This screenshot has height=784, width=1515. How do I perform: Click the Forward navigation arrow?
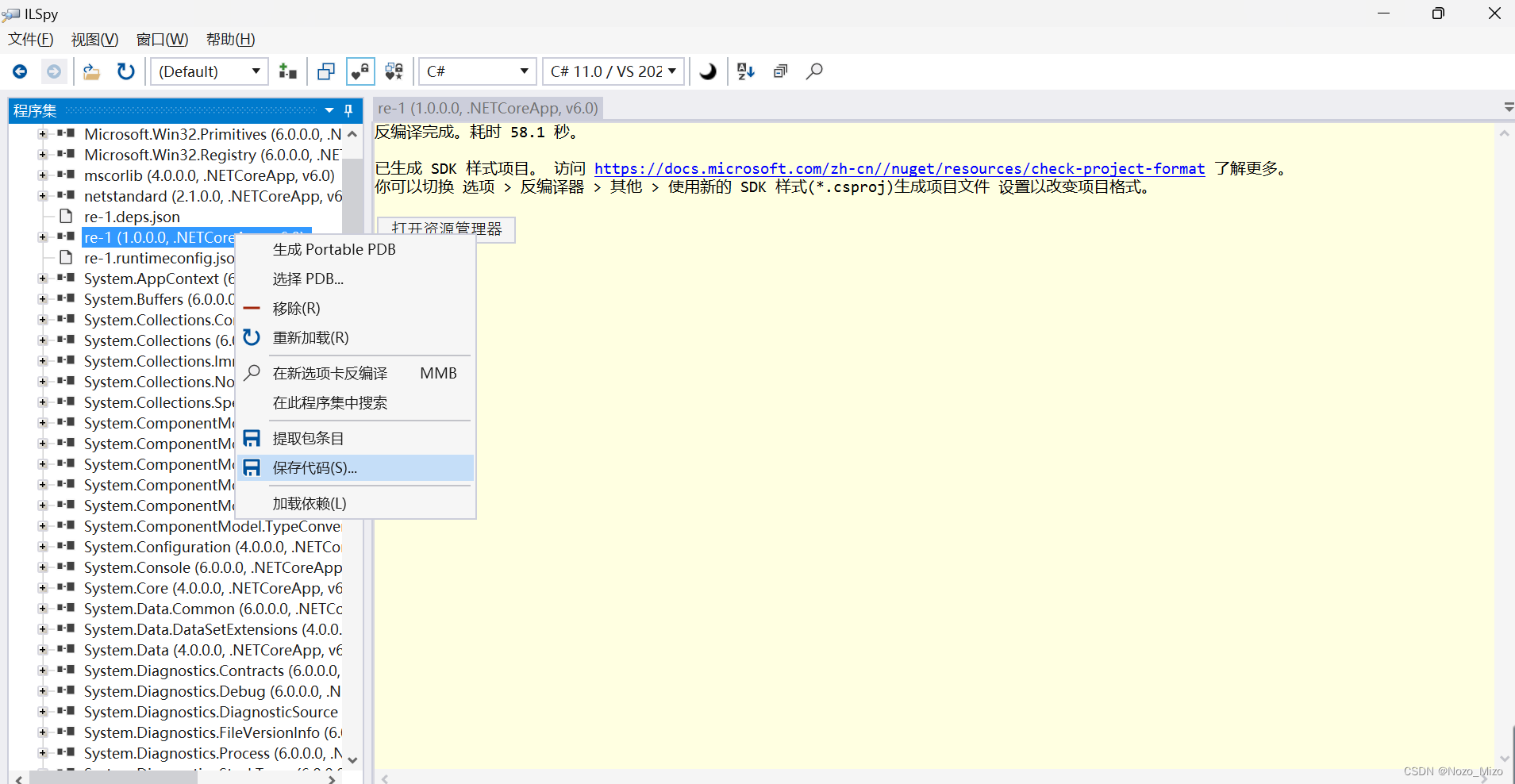point(53,71)
